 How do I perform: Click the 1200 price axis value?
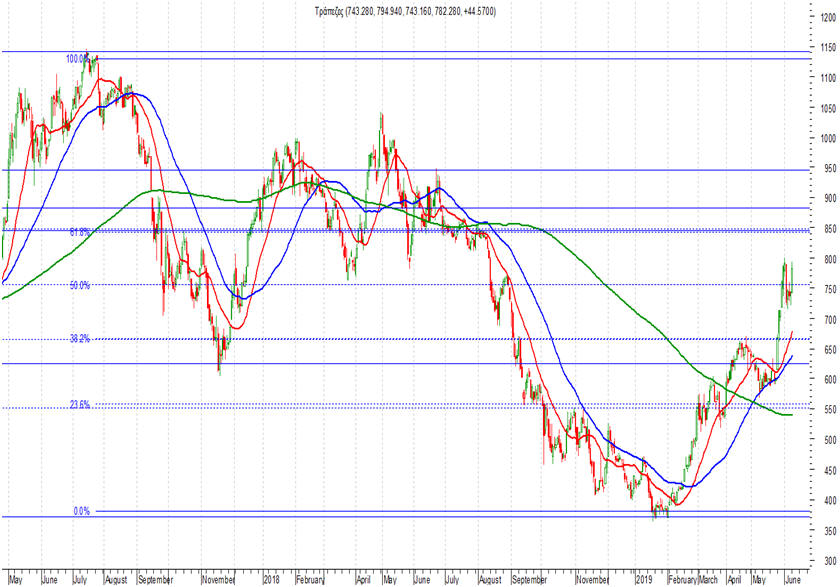point(828,18)
